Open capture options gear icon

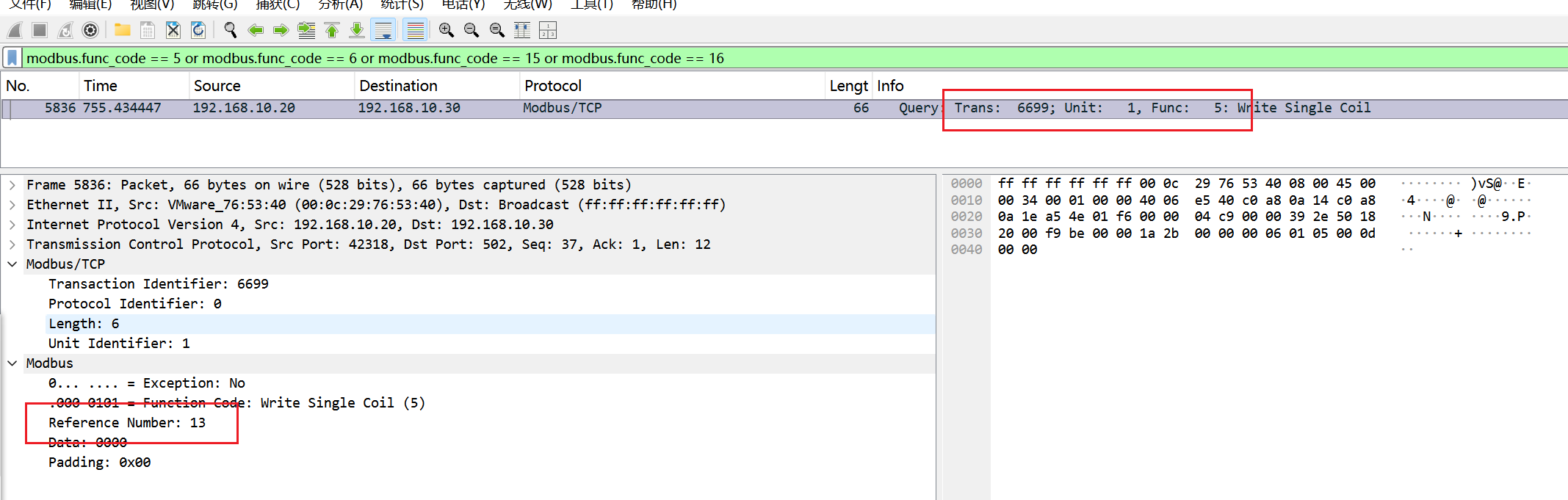click(x=90, y=30)
